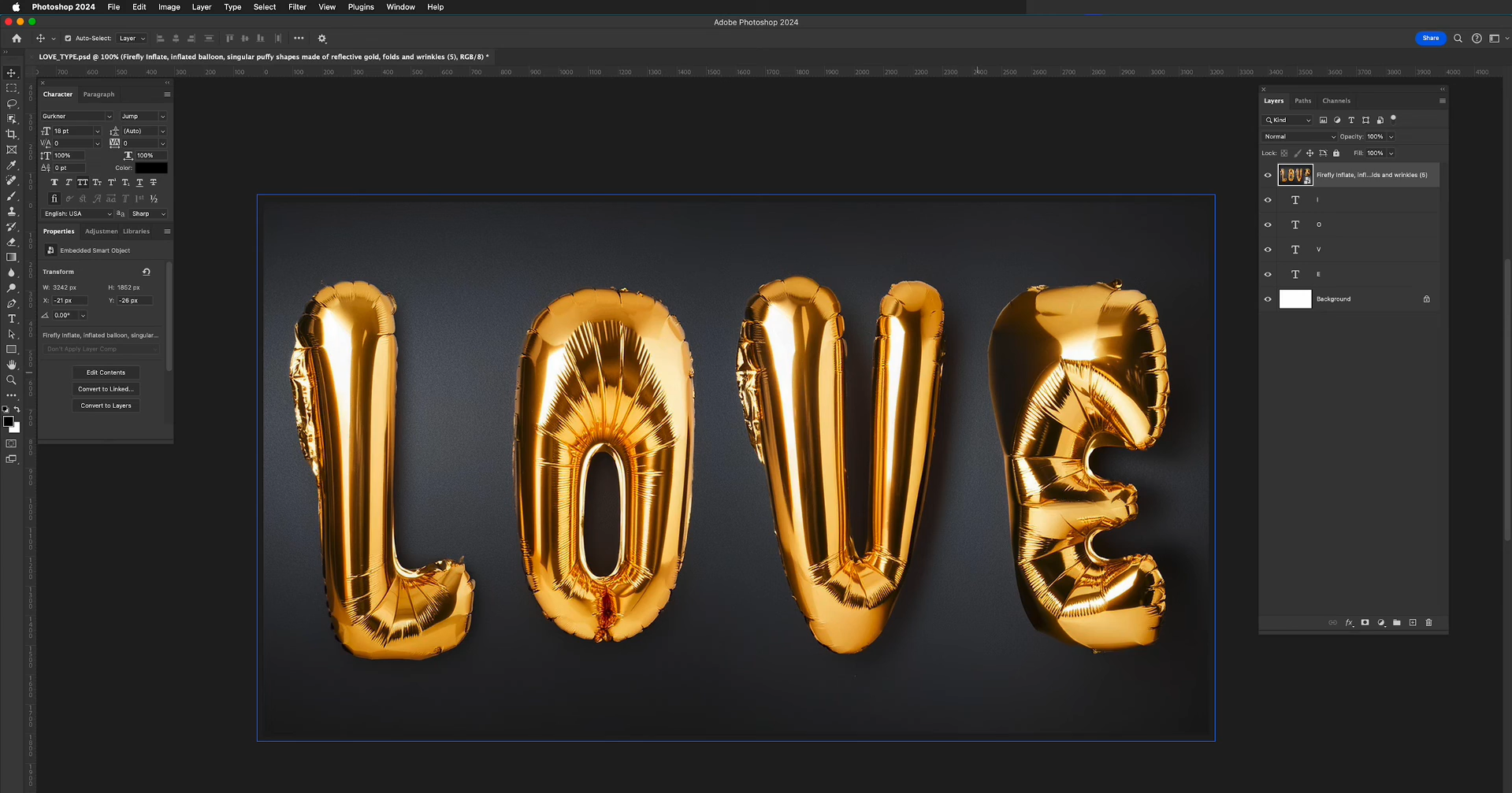This screenshot has height=793, width=1512.
Task: Toggle the Underline text style button
Action: [139, 182]
